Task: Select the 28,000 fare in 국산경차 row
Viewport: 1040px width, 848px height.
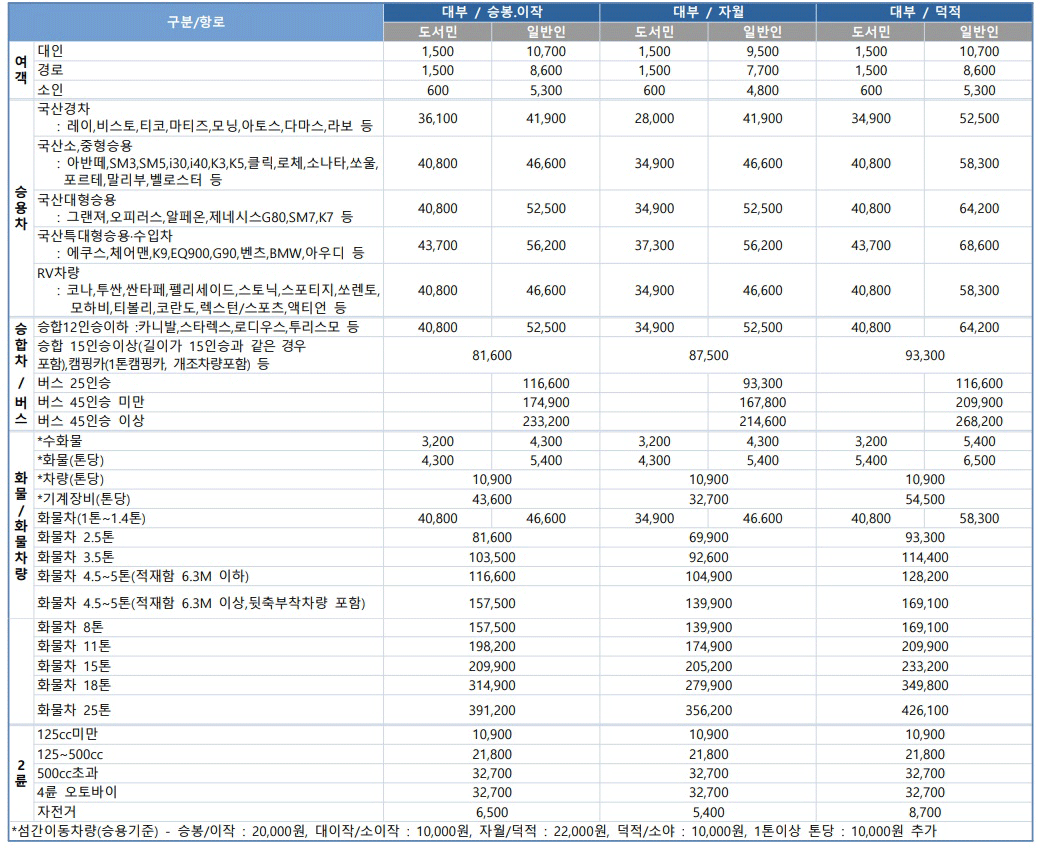Action: pyautogui.click(x=654, y=118)
